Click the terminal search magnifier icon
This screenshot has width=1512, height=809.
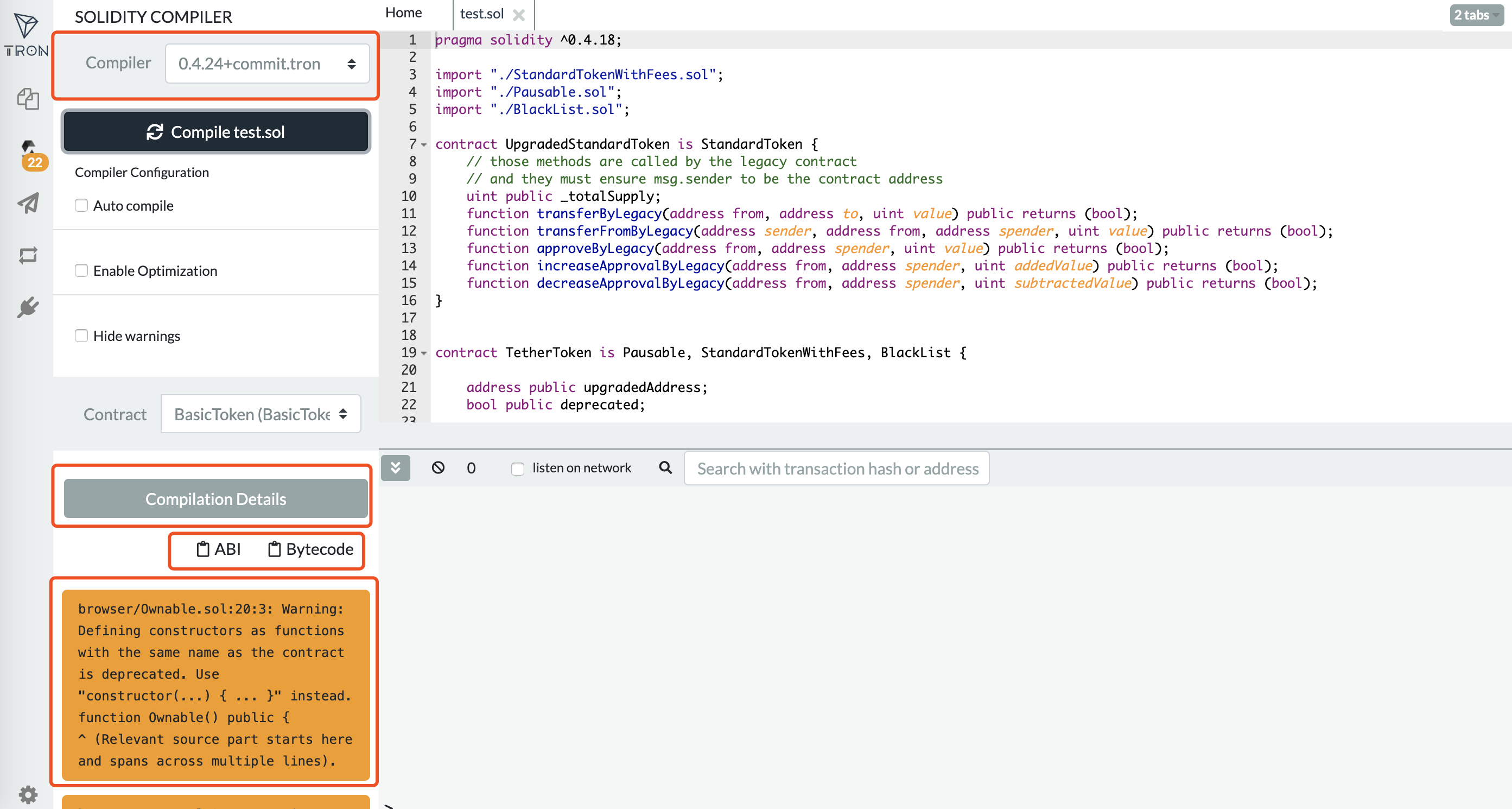pyautogui.click(x=665, y=467)
